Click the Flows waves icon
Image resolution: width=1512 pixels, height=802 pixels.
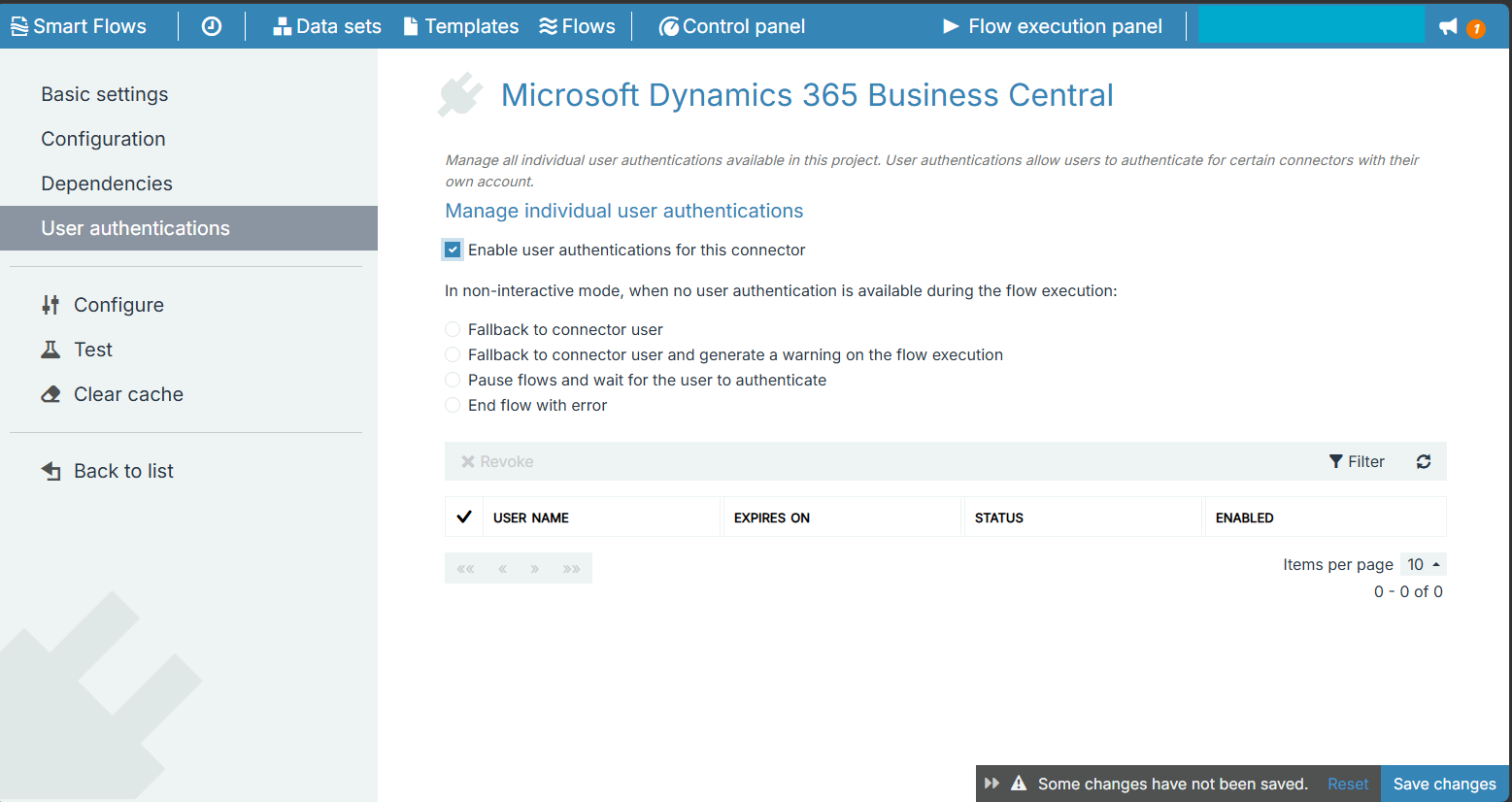pyautogui.click(x=549, y=26)
